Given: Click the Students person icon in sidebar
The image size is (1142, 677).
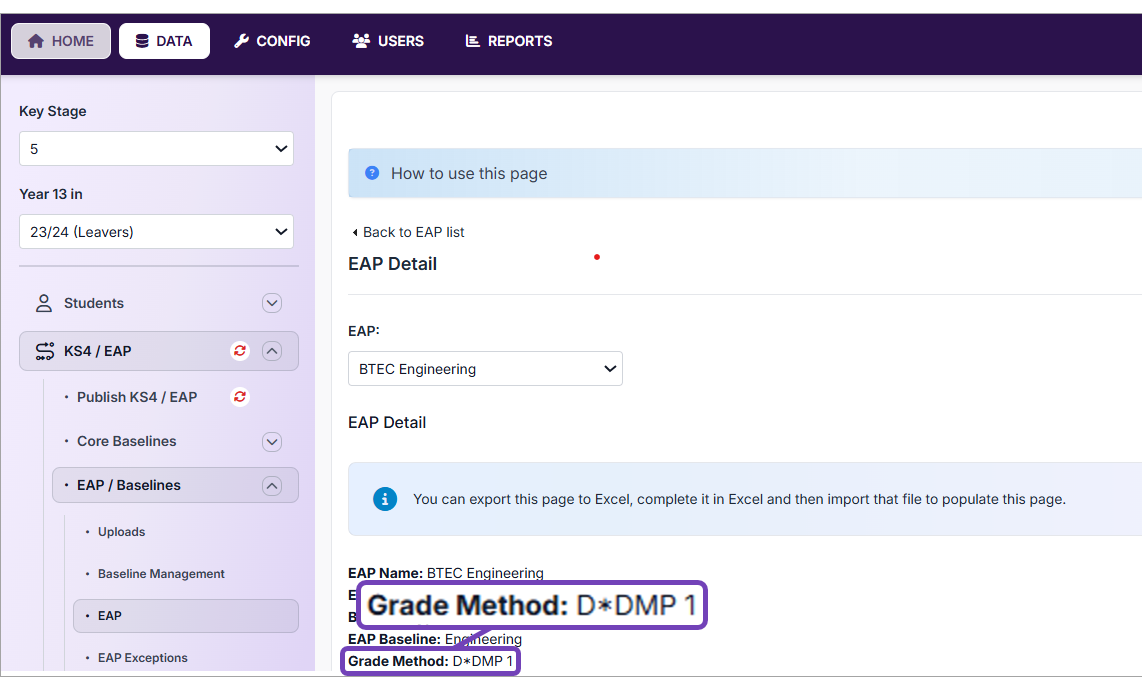Looking at the screenshot, I should click(x=44, y=303).
